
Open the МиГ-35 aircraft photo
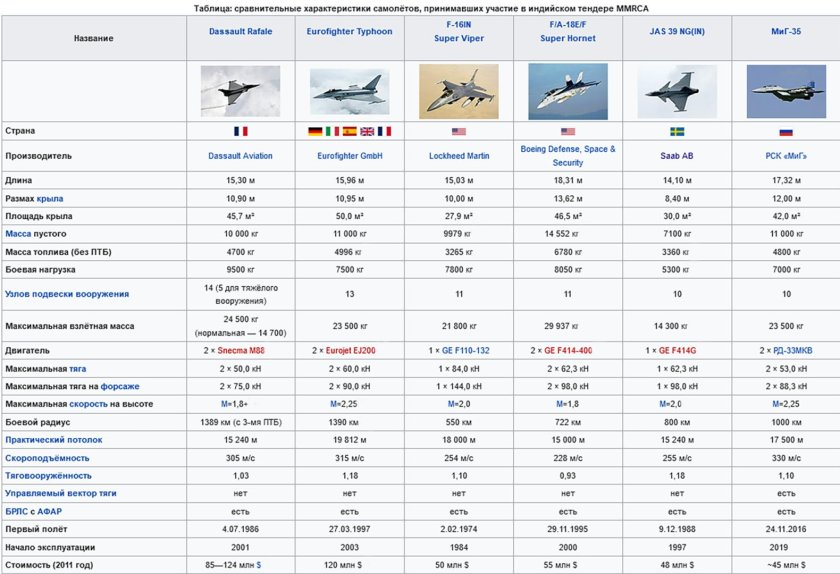pyautogui.click(x=786, y=92)
